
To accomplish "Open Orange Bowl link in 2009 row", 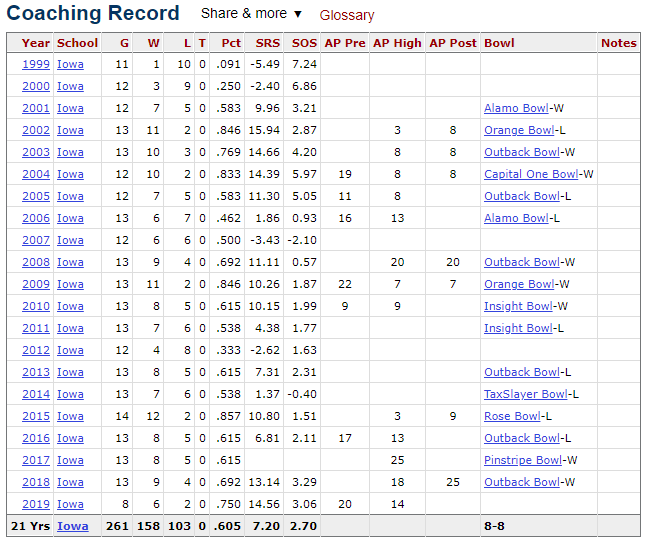I will coord(519,284).
